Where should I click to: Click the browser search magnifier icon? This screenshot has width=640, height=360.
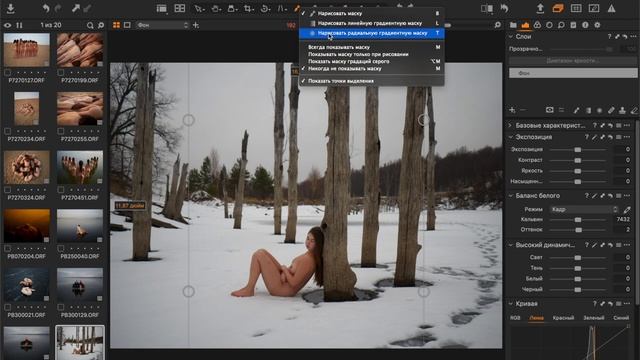(x=90, y=25)
